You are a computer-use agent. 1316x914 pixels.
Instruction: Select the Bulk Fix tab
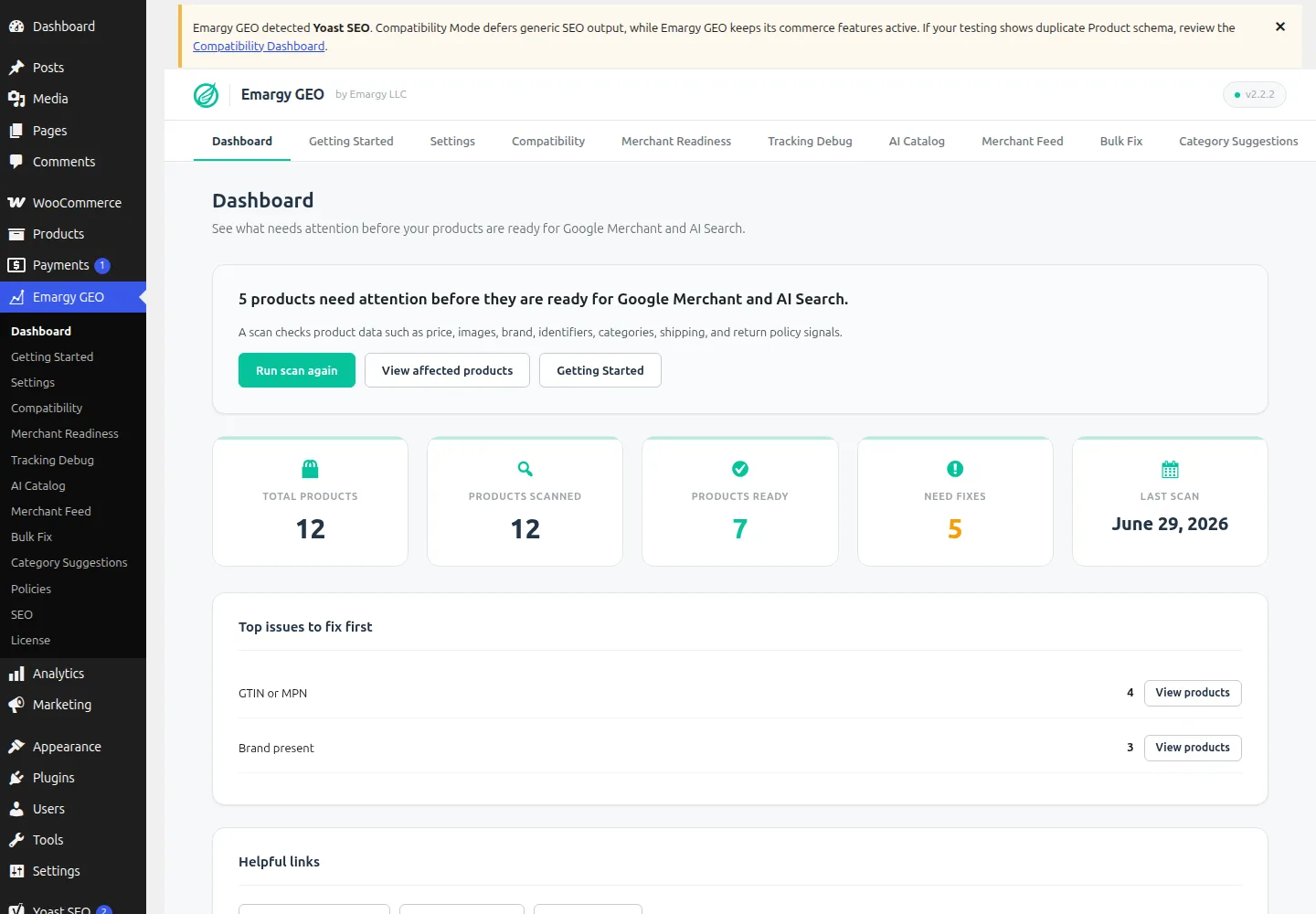click(x=1121, y=141)
